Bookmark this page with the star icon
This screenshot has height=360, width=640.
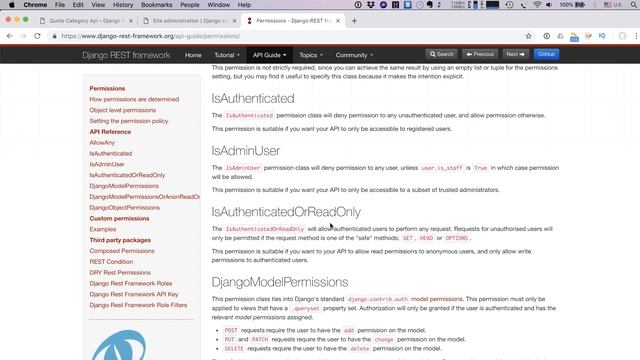coord(529,36)
